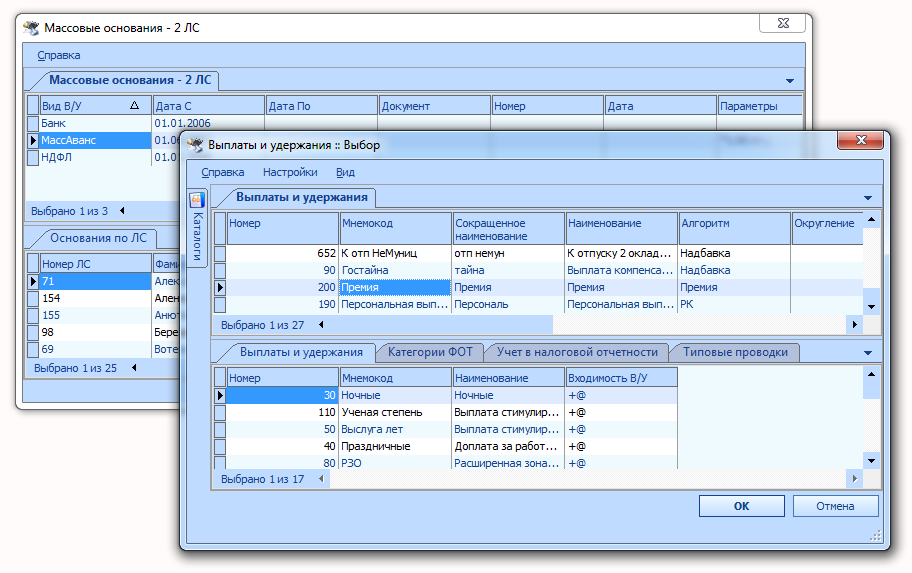Switch to Учет в налоговой отчетности tab
The width and height of the screenshot is (912, 573).
577,352
